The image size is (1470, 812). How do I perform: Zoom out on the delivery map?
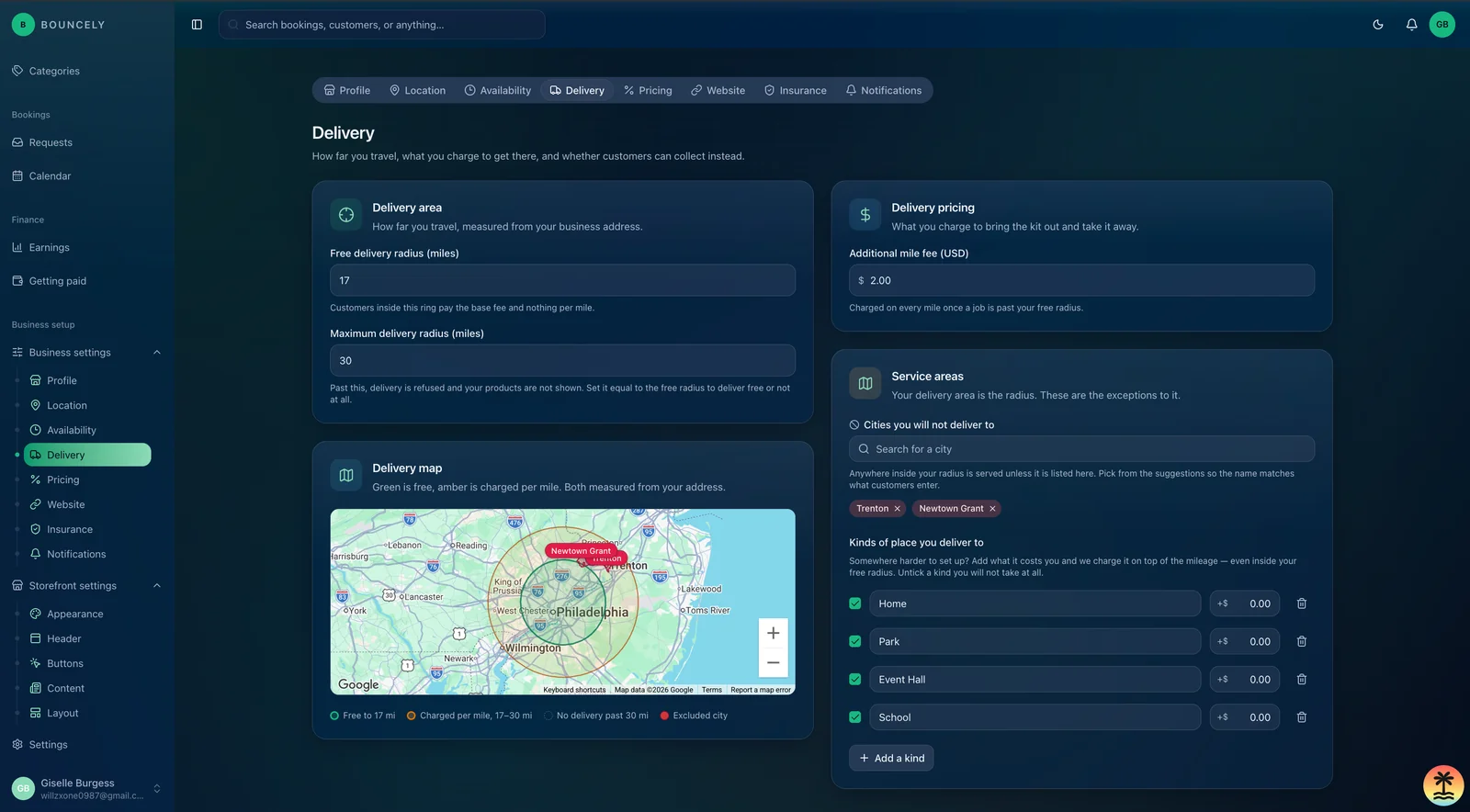[773, 662]
